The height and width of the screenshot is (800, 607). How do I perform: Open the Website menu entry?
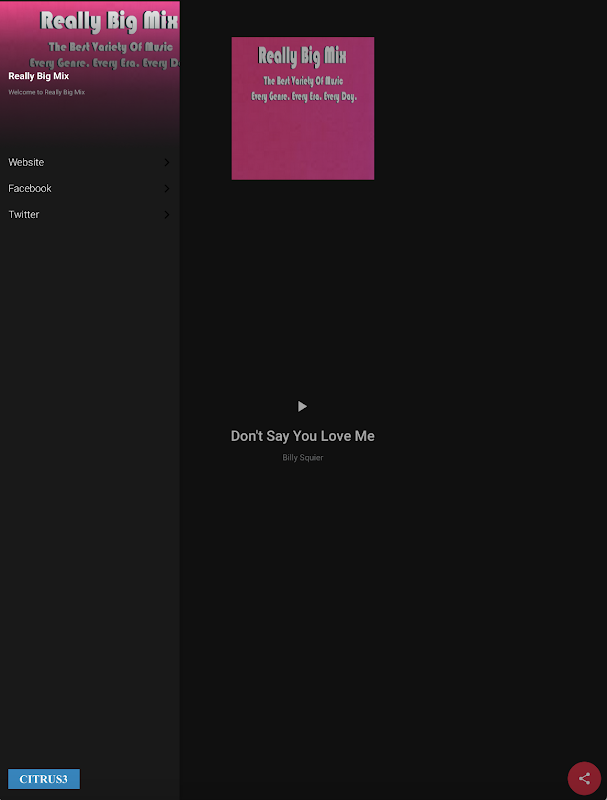90,162
